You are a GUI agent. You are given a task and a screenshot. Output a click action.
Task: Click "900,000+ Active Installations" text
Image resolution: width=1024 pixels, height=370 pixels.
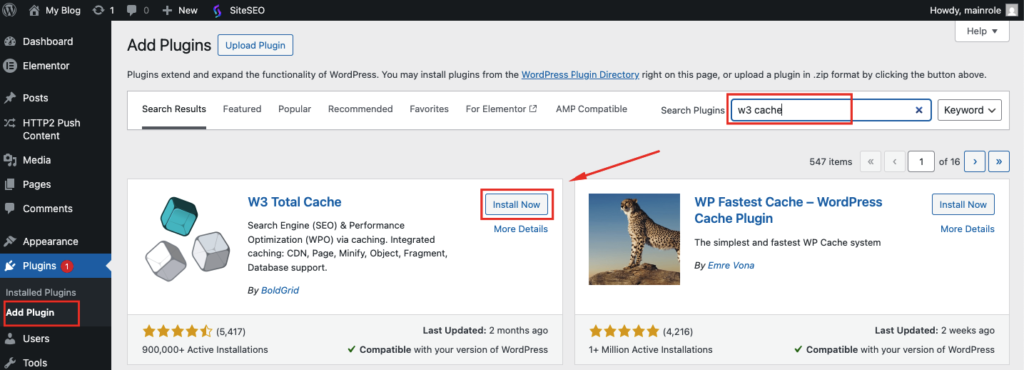pos(205,349)
